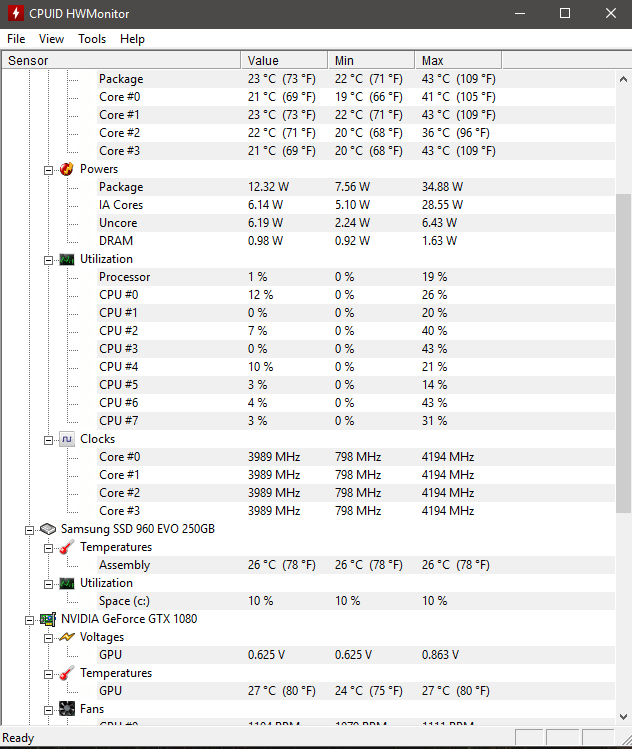The height and width of the screenshot is (749, 632).
Task: Select the IA Cores power row
Action: (x=121, y=205)
